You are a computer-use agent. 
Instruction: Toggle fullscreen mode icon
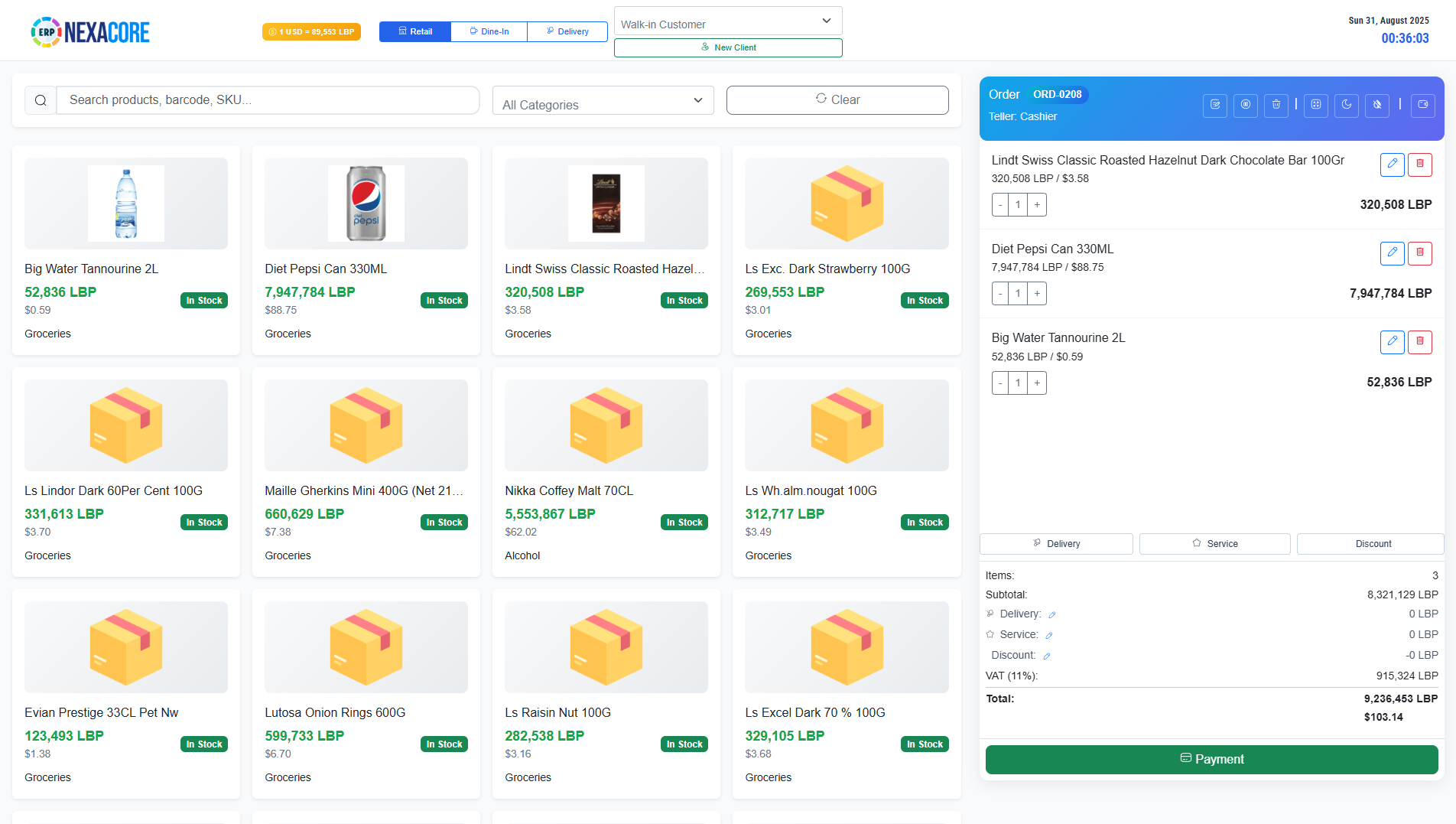click(x=1315, y=105)
